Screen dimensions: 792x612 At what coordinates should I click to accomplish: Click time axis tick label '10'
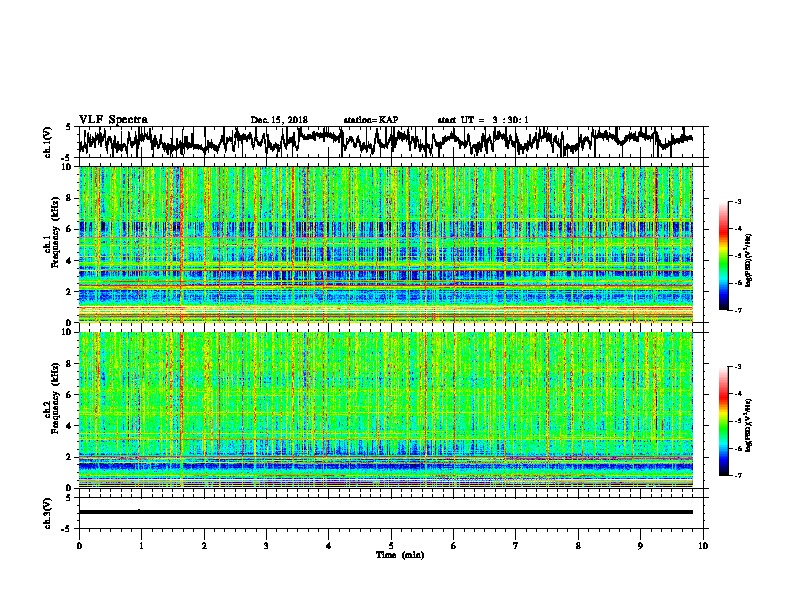tap(703, 545)
